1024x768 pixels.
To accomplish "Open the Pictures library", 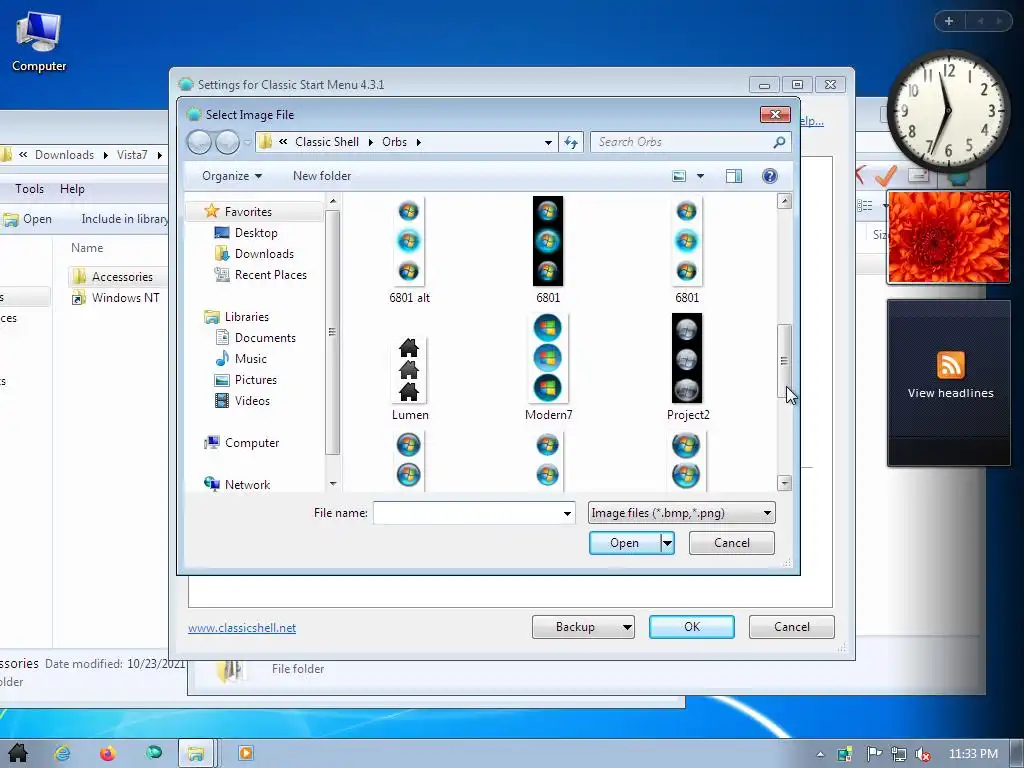I will (x=255, y=379).
